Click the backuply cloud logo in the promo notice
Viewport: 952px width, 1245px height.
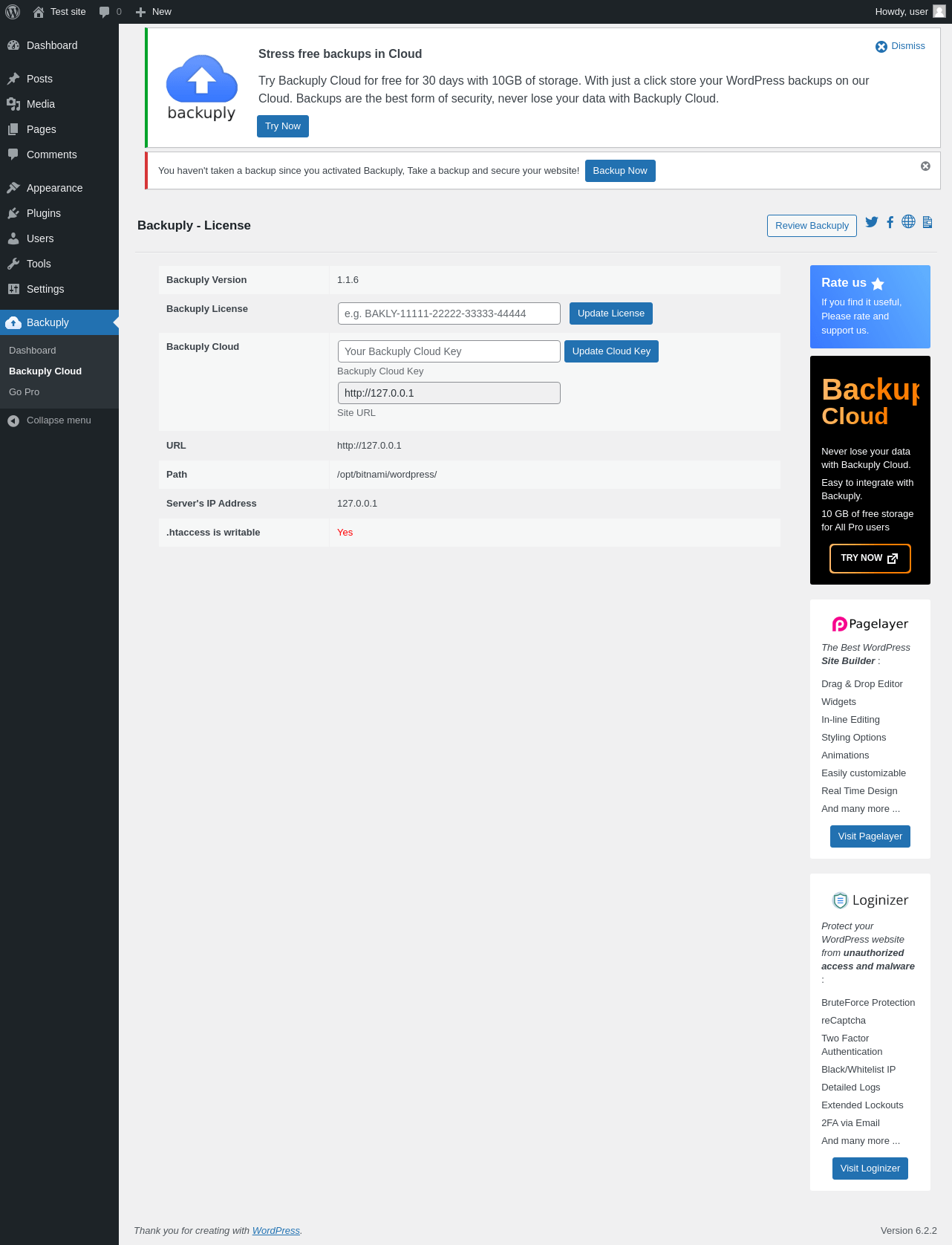201,88
